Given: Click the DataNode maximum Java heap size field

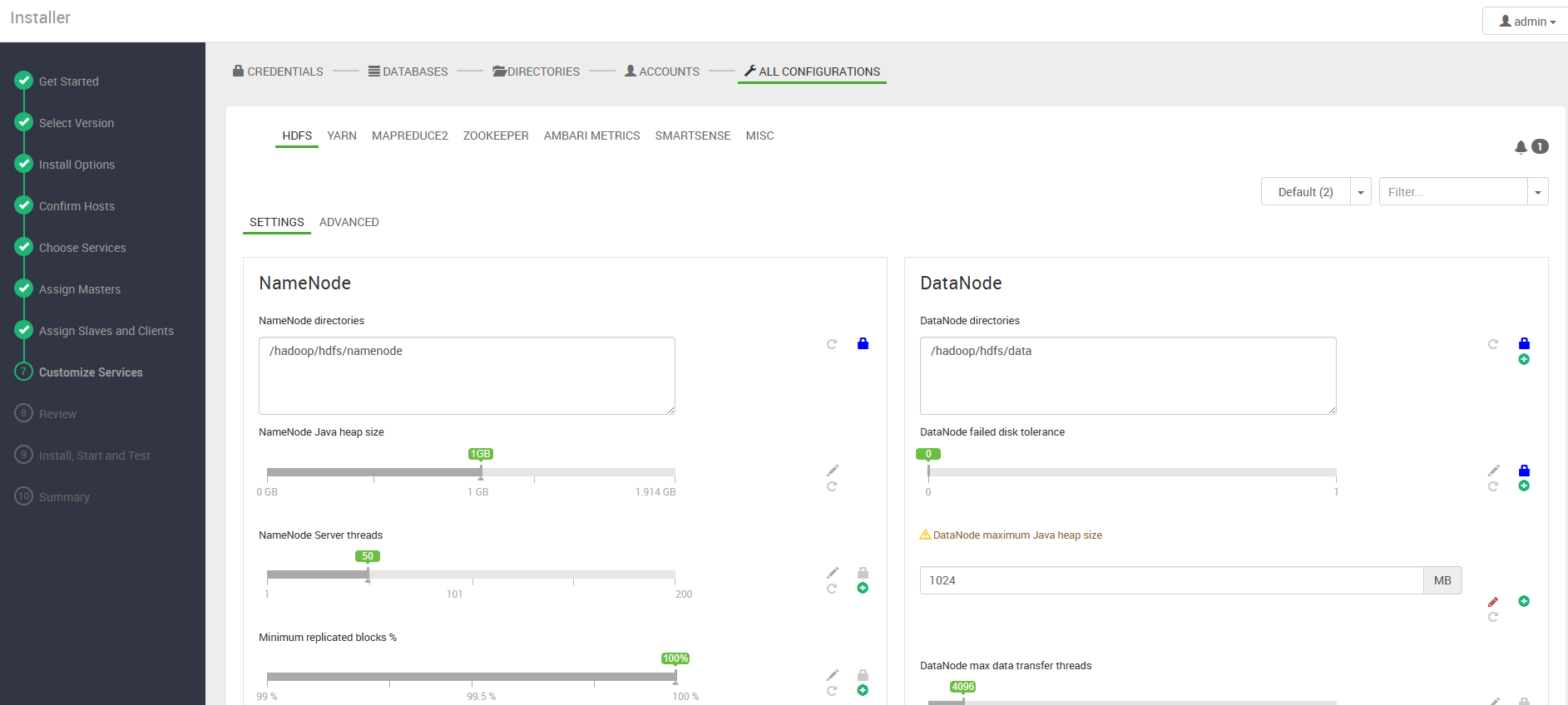Looking at the screenshot, I should (x=1172, y=580).
